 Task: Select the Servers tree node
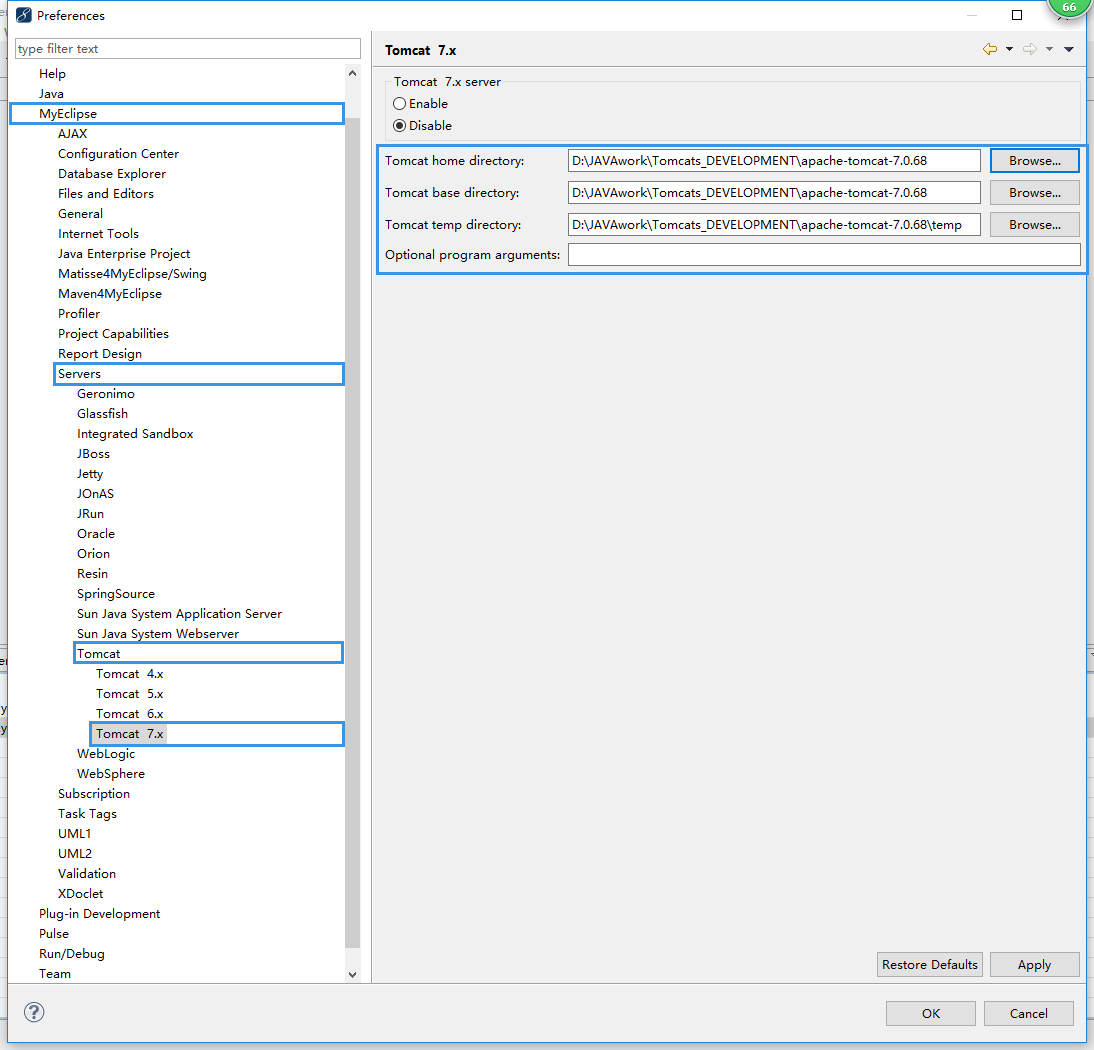coord(79,374)
